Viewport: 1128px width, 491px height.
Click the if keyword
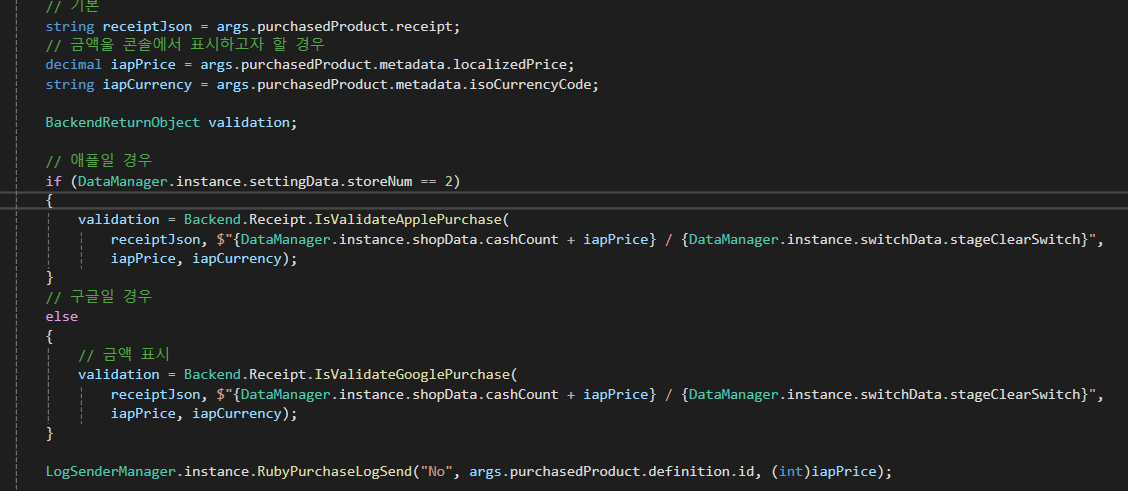coord(53,180)
